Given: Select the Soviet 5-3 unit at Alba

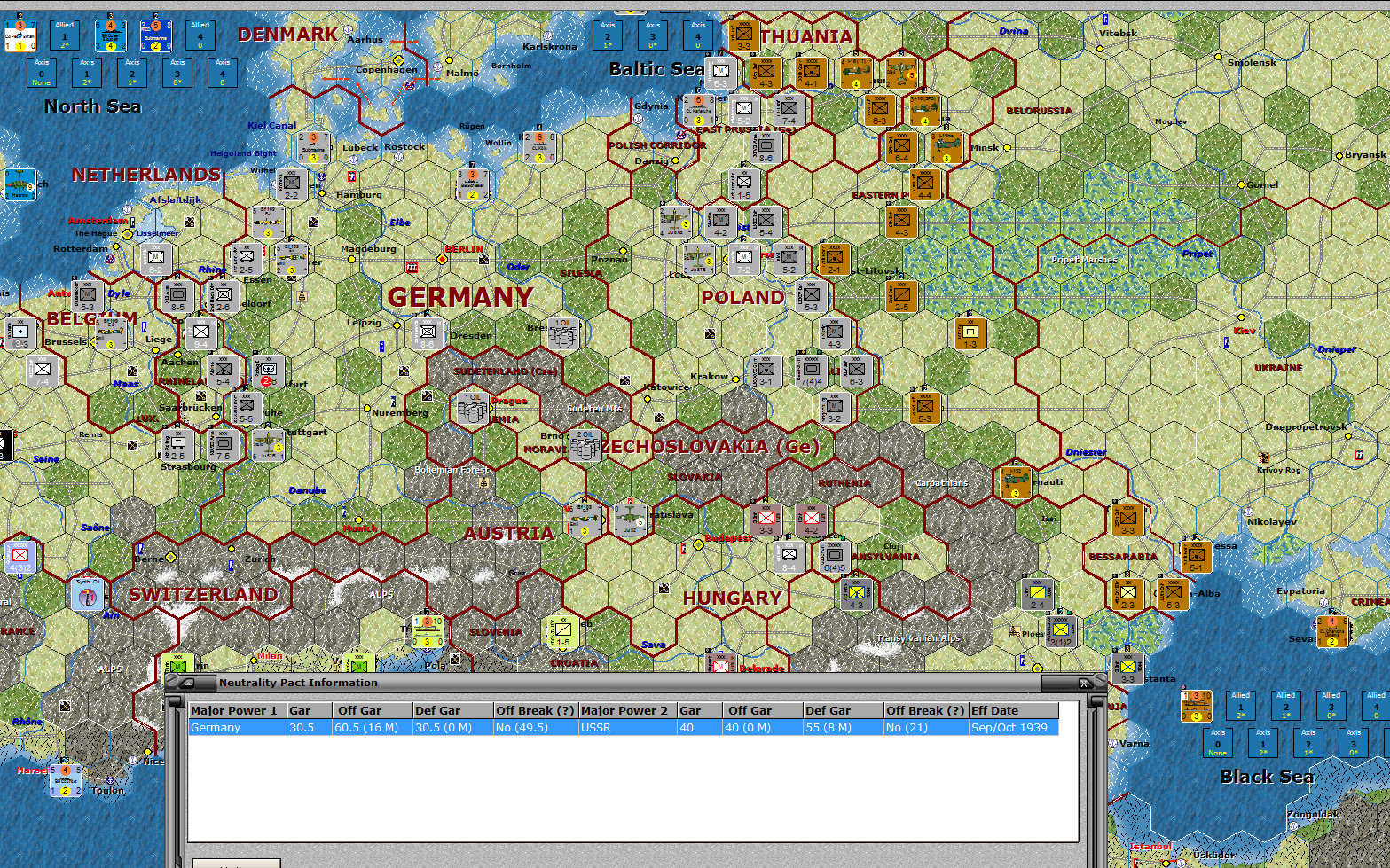Looking at the screenshot, I should click(1173, 594).
